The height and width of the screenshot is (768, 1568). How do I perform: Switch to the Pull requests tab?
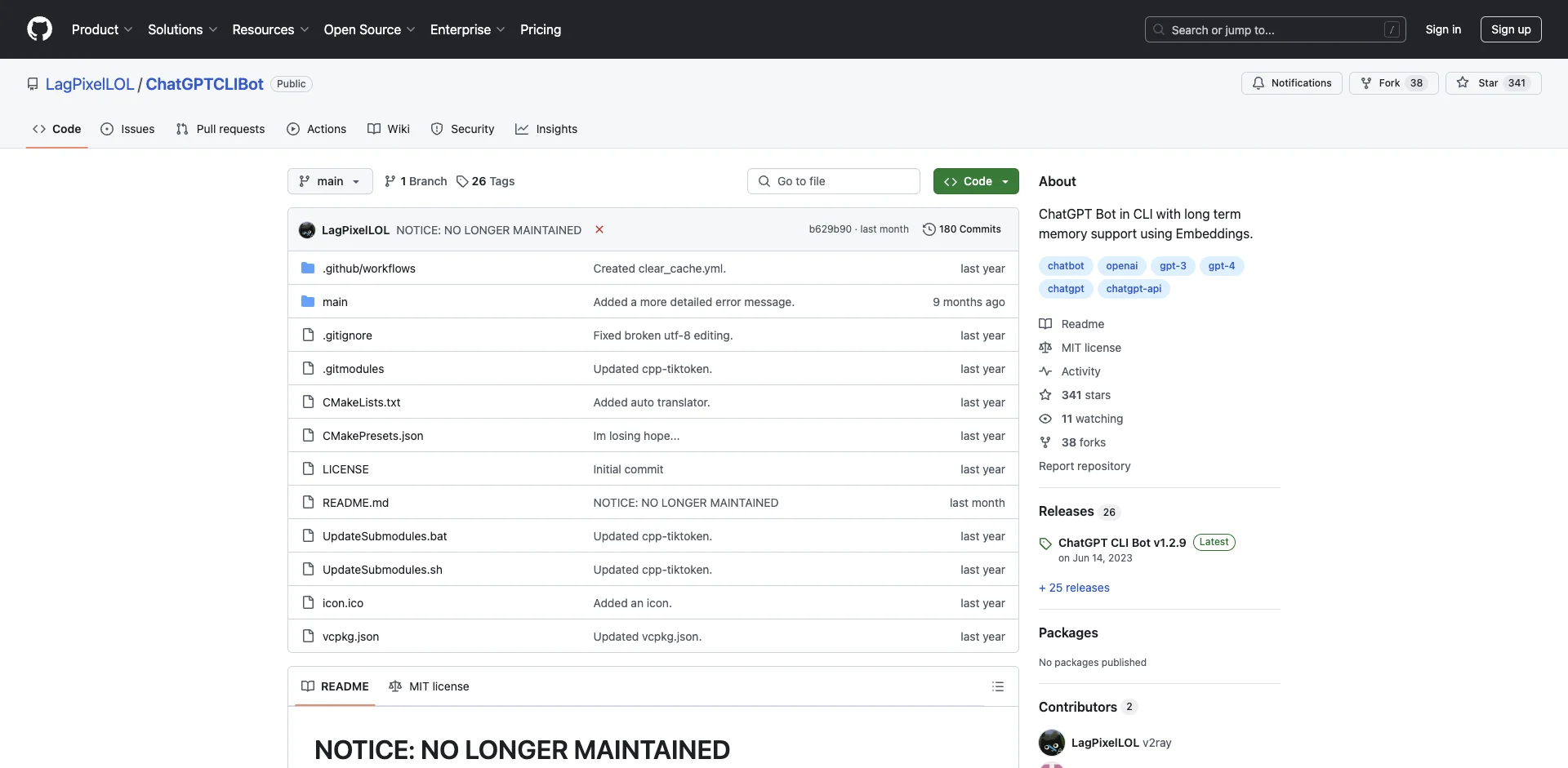(220, 129)
